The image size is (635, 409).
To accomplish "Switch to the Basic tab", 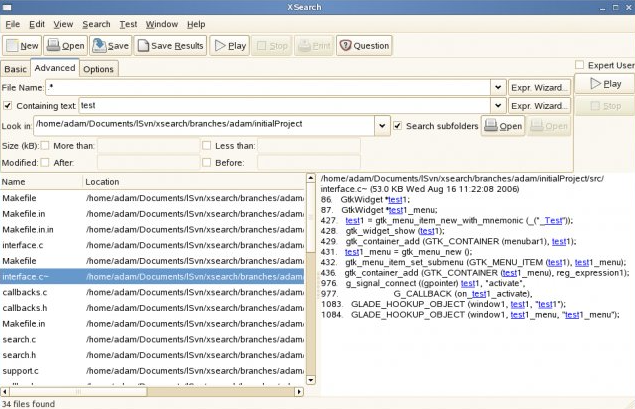I will click(x=15, y=69).
